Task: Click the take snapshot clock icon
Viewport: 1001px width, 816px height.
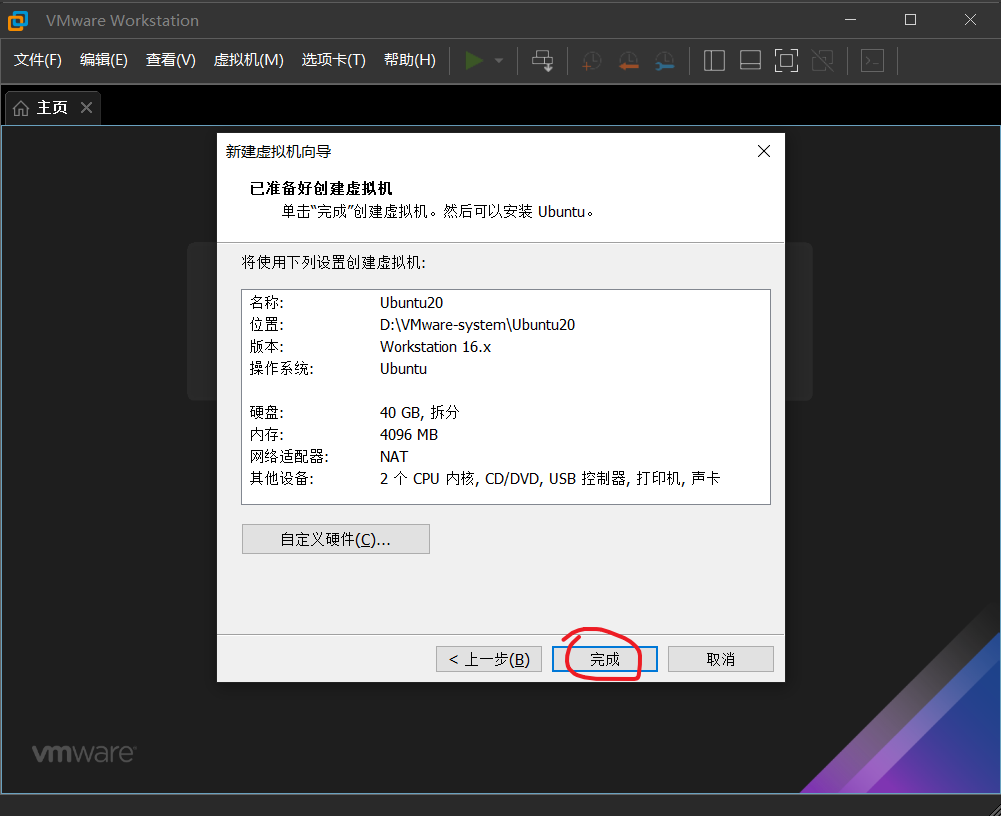Action: pos(592,61)
